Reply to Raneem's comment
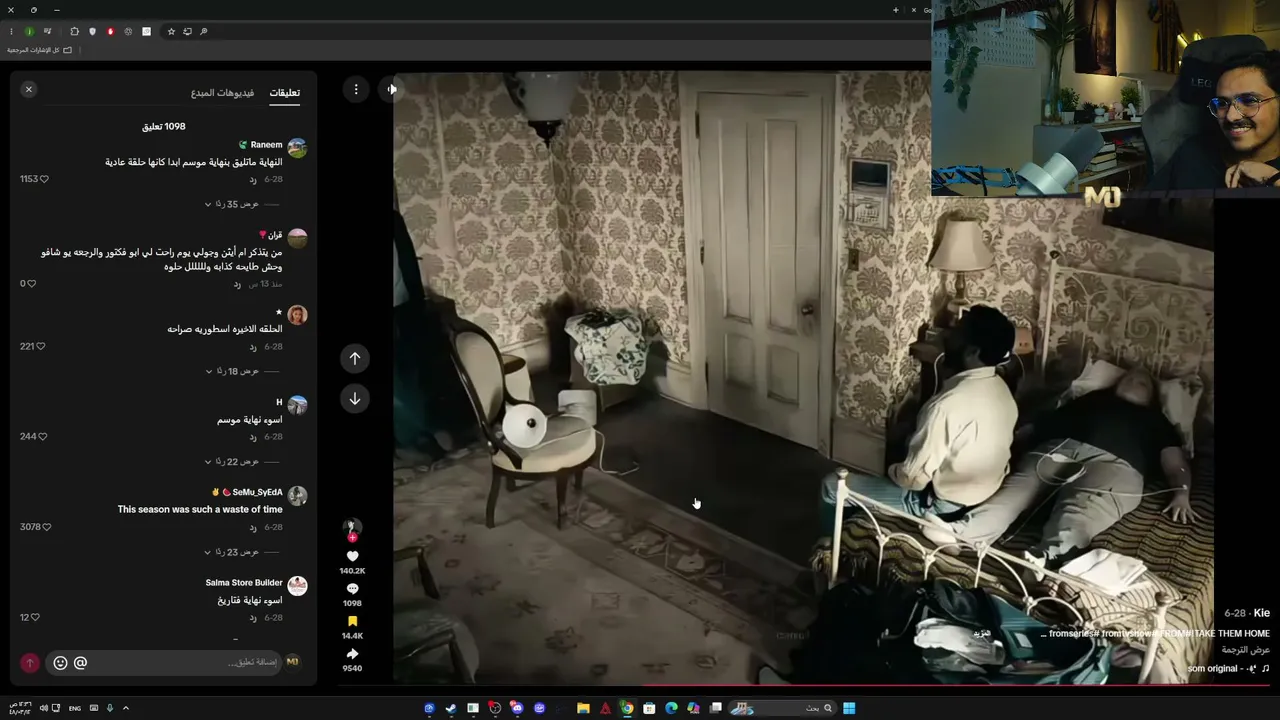Image resolution: width=1280 pixels, height=720 pixels. (254, 180)
